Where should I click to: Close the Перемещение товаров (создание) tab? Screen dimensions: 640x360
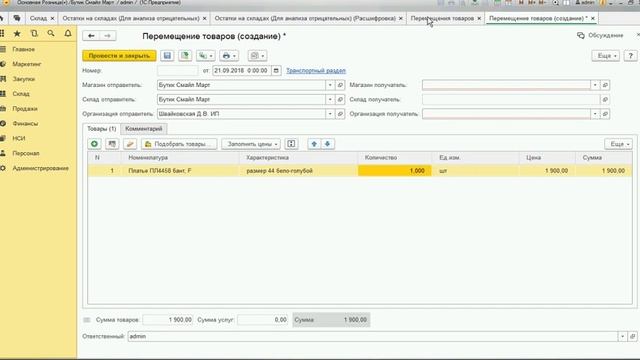pos(593,18)
